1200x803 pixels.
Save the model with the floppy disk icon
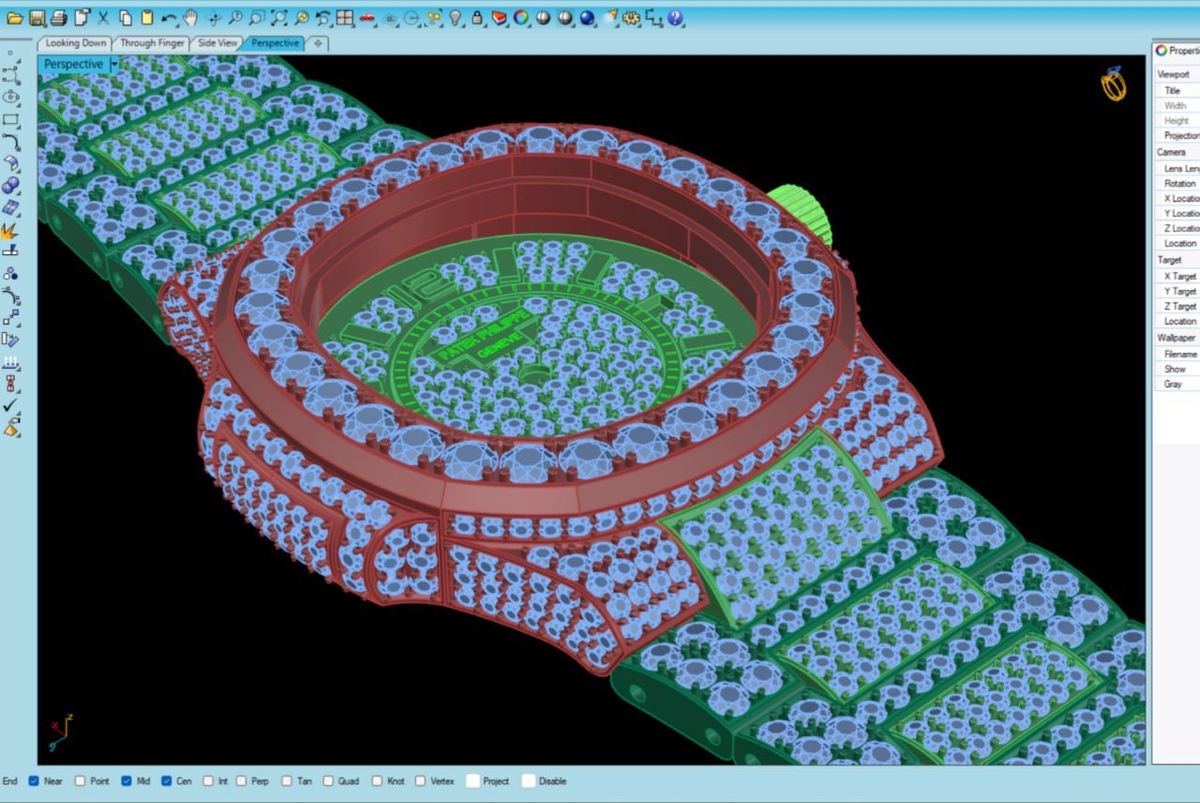tap(37, 18)
